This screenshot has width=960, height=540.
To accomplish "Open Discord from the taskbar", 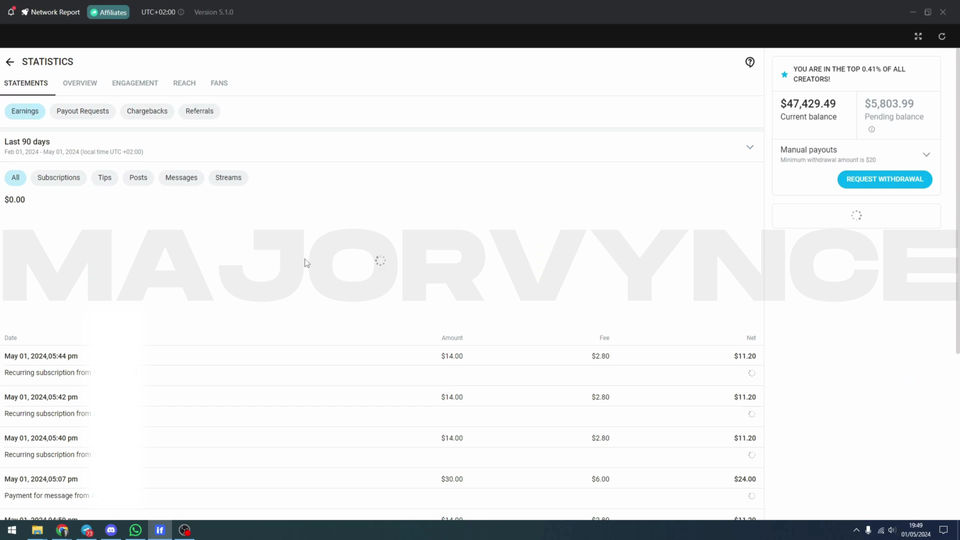I will click(111, 530).
